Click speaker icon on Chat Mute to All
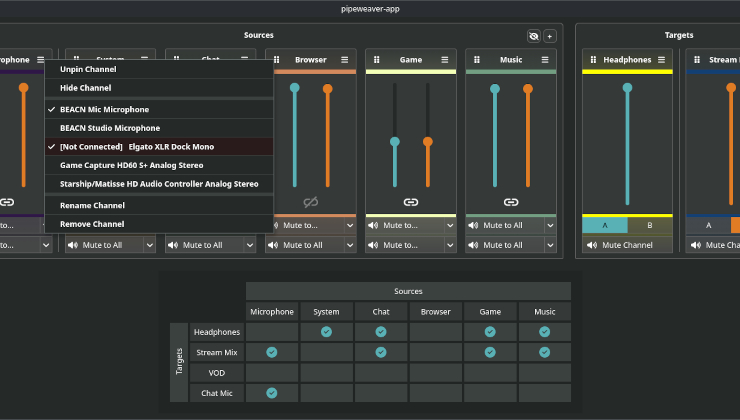 point(173,245)
